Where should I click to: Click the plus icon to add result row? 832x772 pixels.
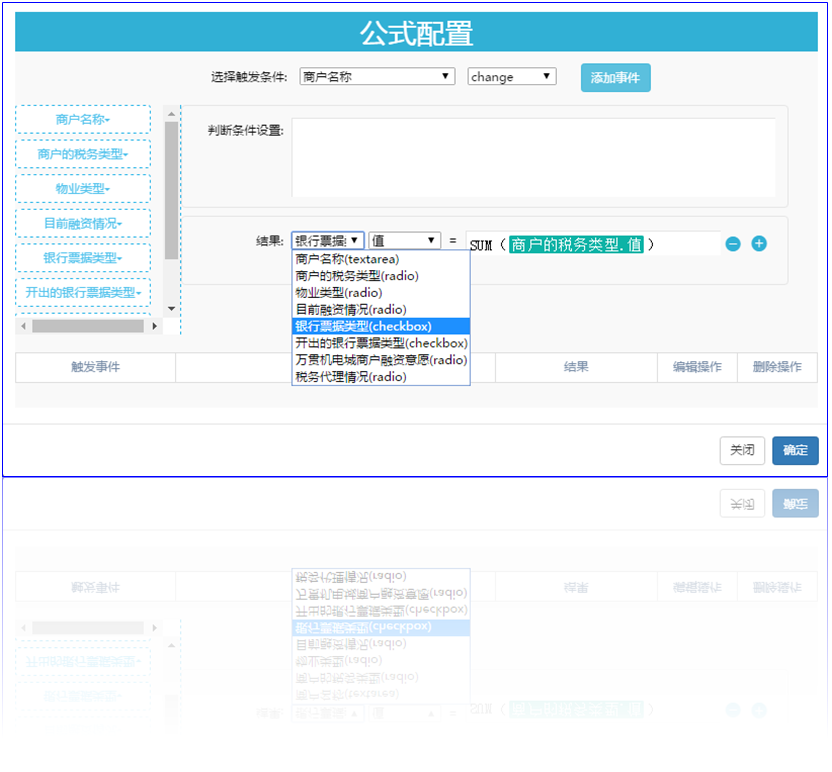[759, 243]
